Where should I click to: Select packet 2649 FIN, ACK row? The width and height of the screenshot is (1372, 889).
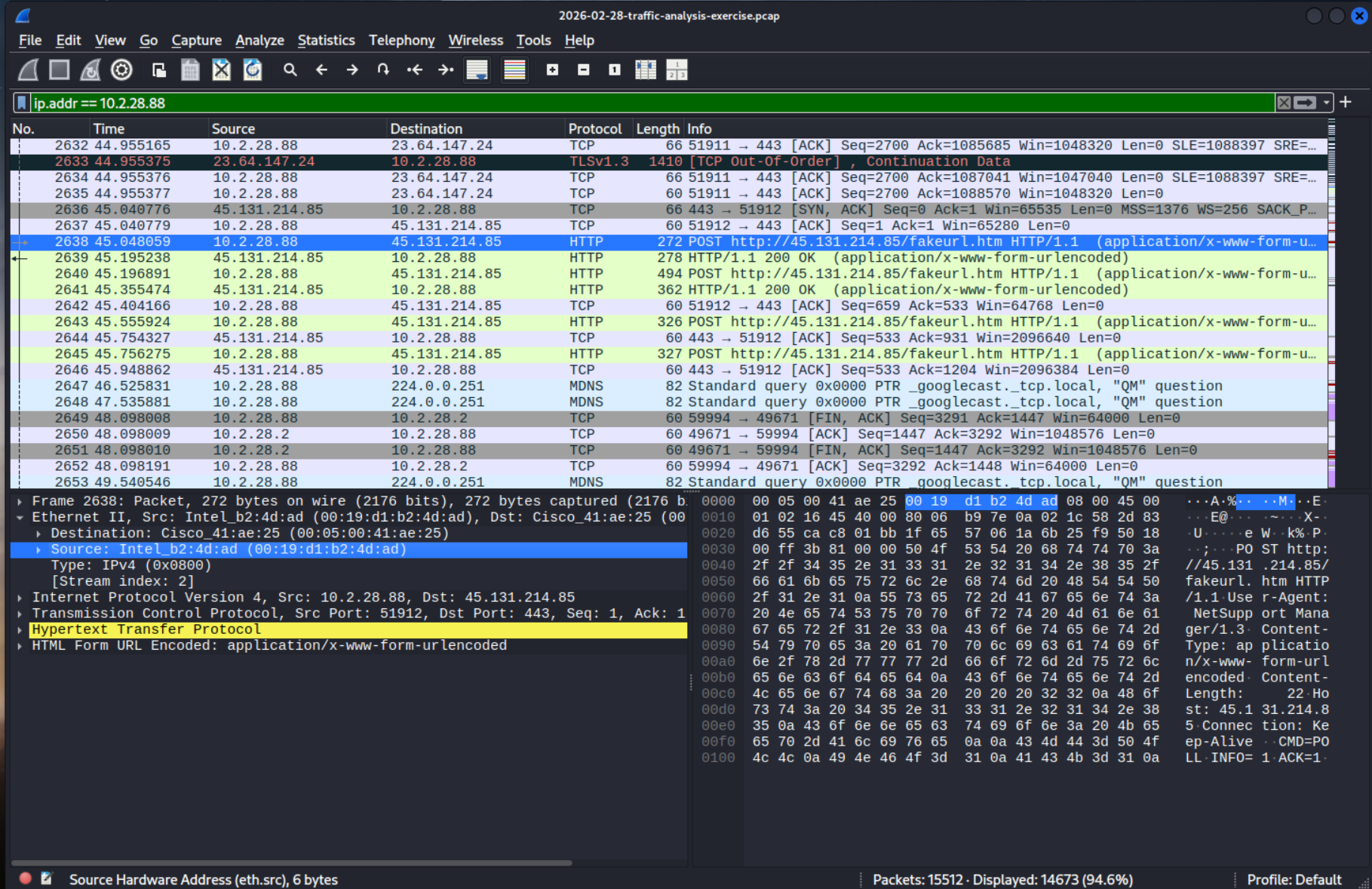[x=669, y=418]
